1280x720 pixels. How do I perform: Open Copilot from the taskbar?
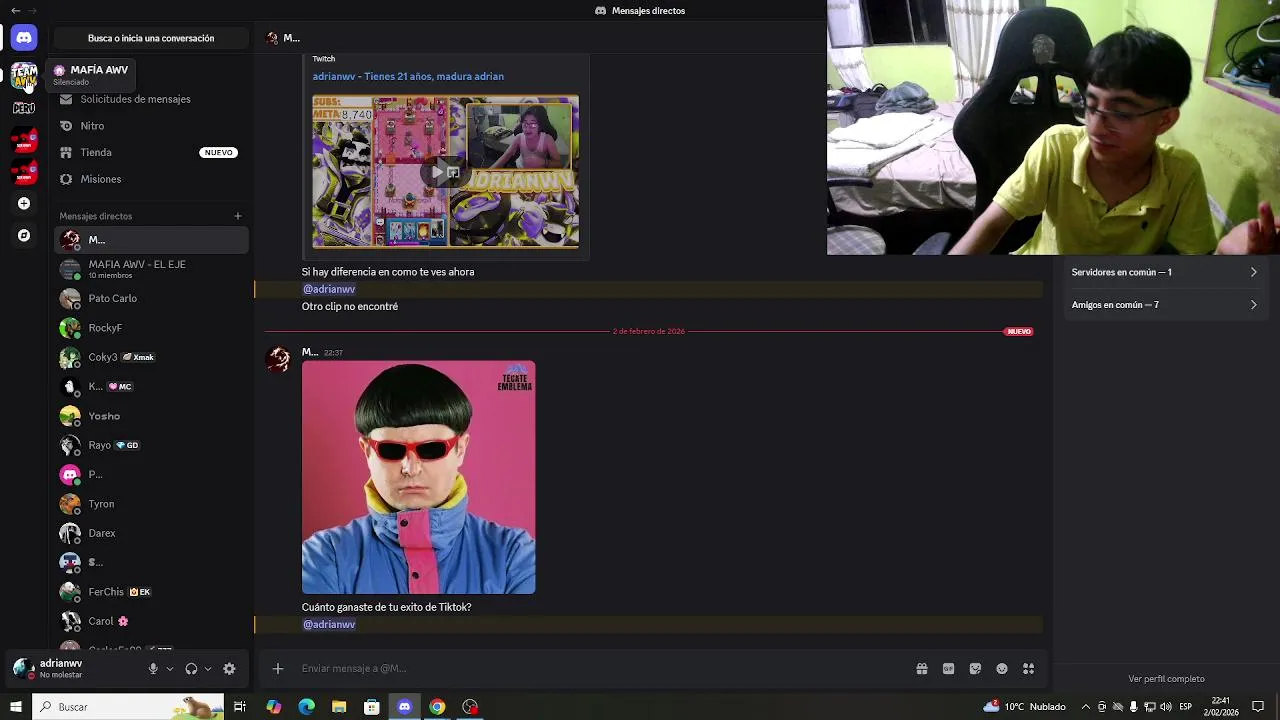point(273,707)
